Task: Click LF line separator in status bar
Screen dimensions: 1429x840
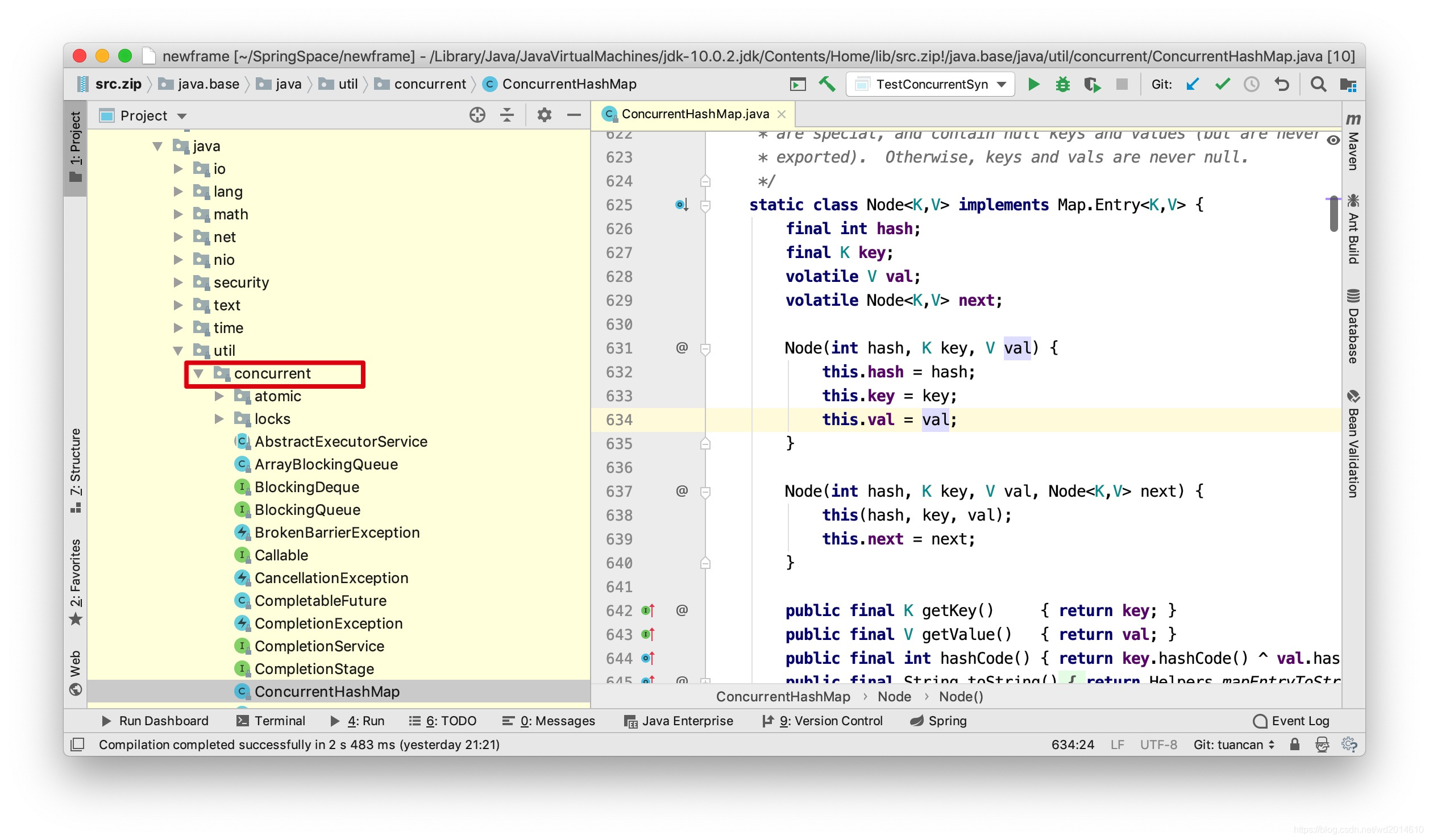Action: (1117, 745)
